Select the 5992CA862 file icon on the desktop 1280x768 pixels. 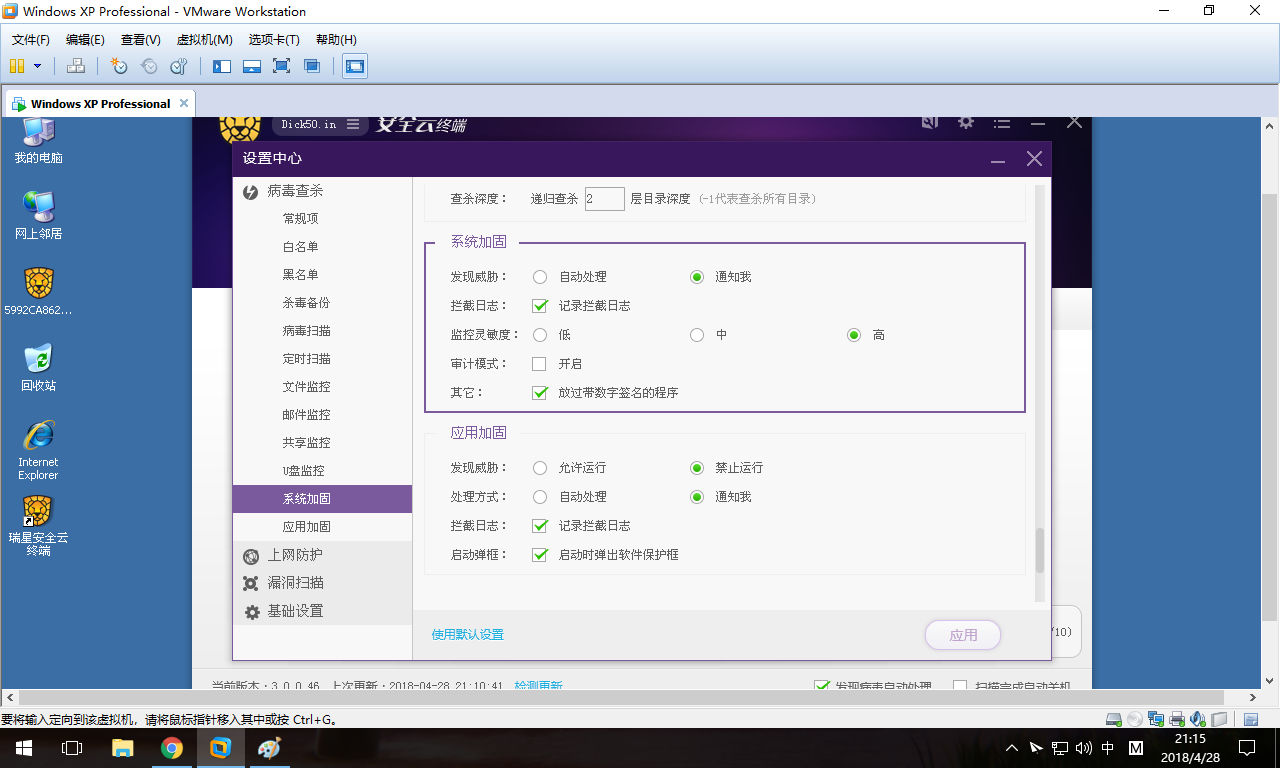[x=38, y=292]
